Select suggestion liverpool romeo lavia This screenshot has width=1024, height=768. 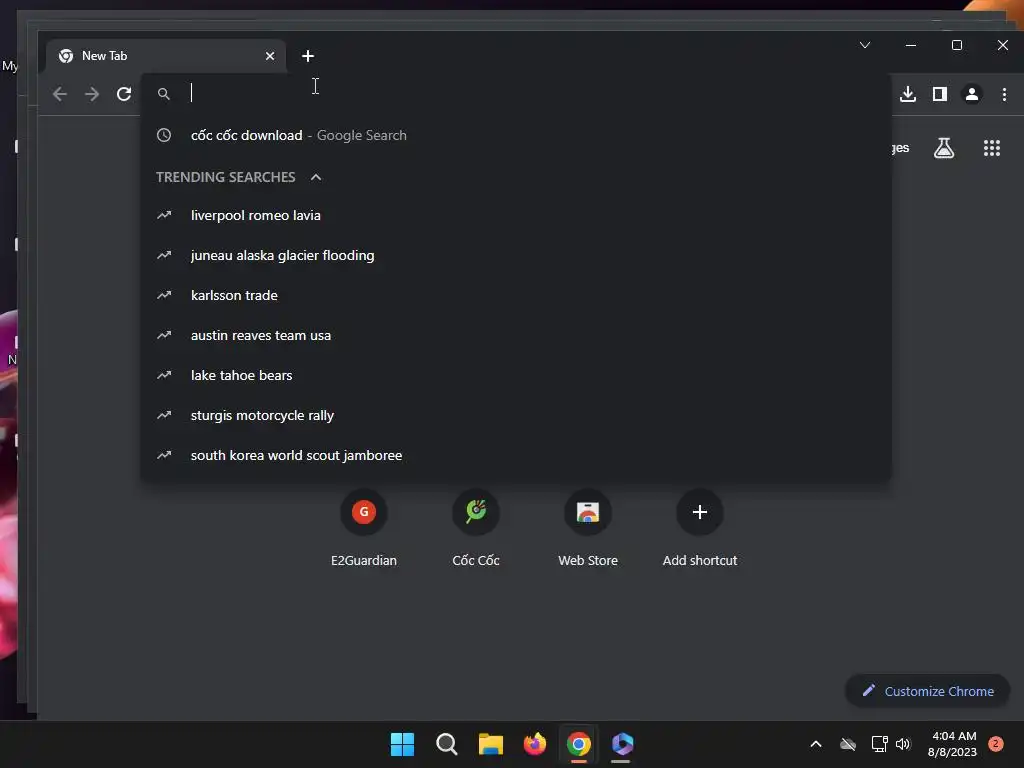tap(516, 216)
